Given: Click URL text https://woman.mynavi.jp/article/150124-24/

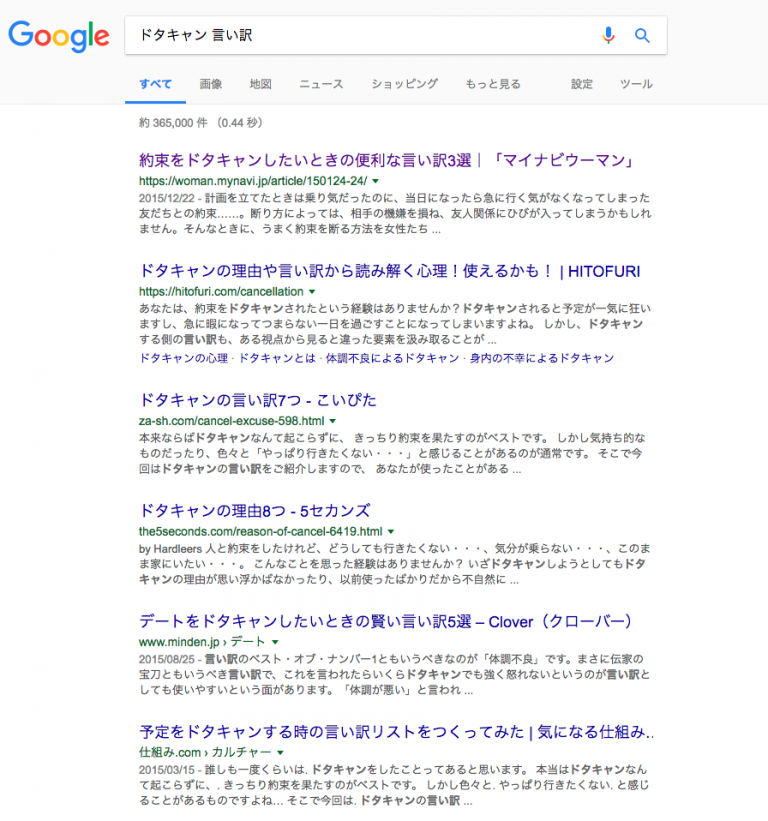Looking at the screenshot, I should coord(253,181).
